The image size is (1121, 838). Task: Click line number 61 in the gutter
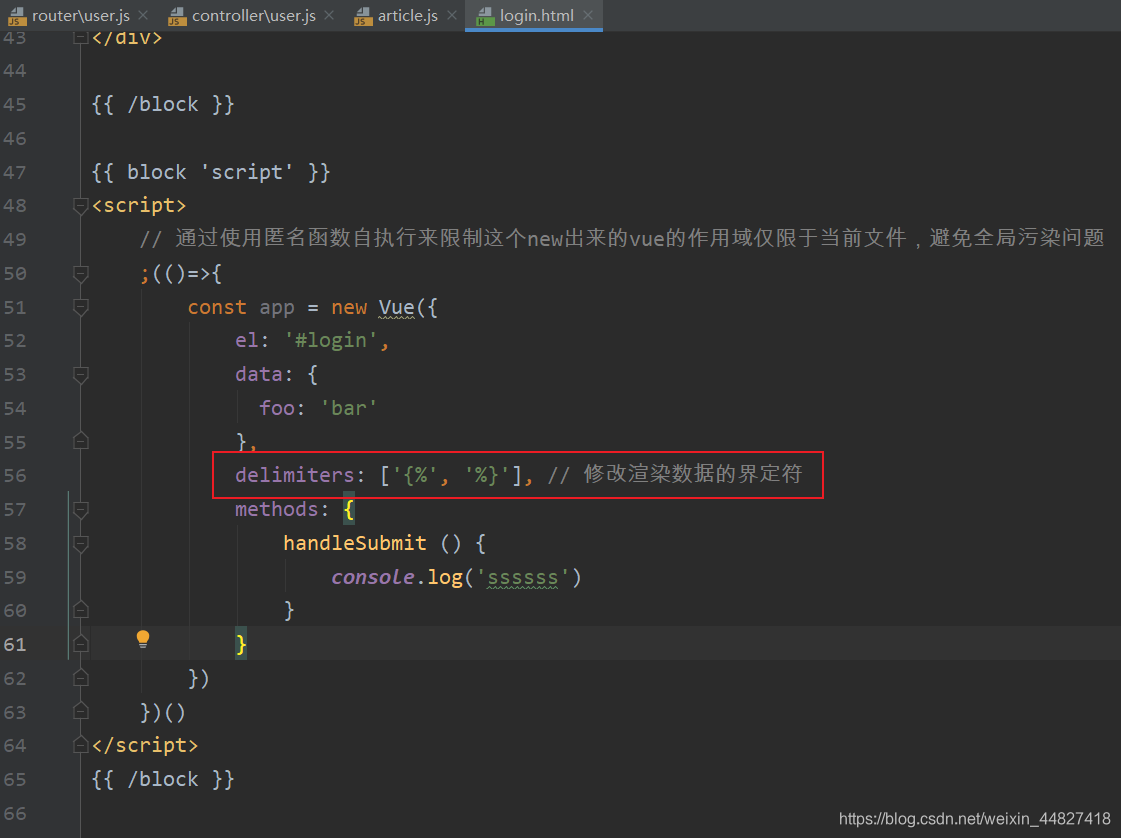(x=15, y=645)
